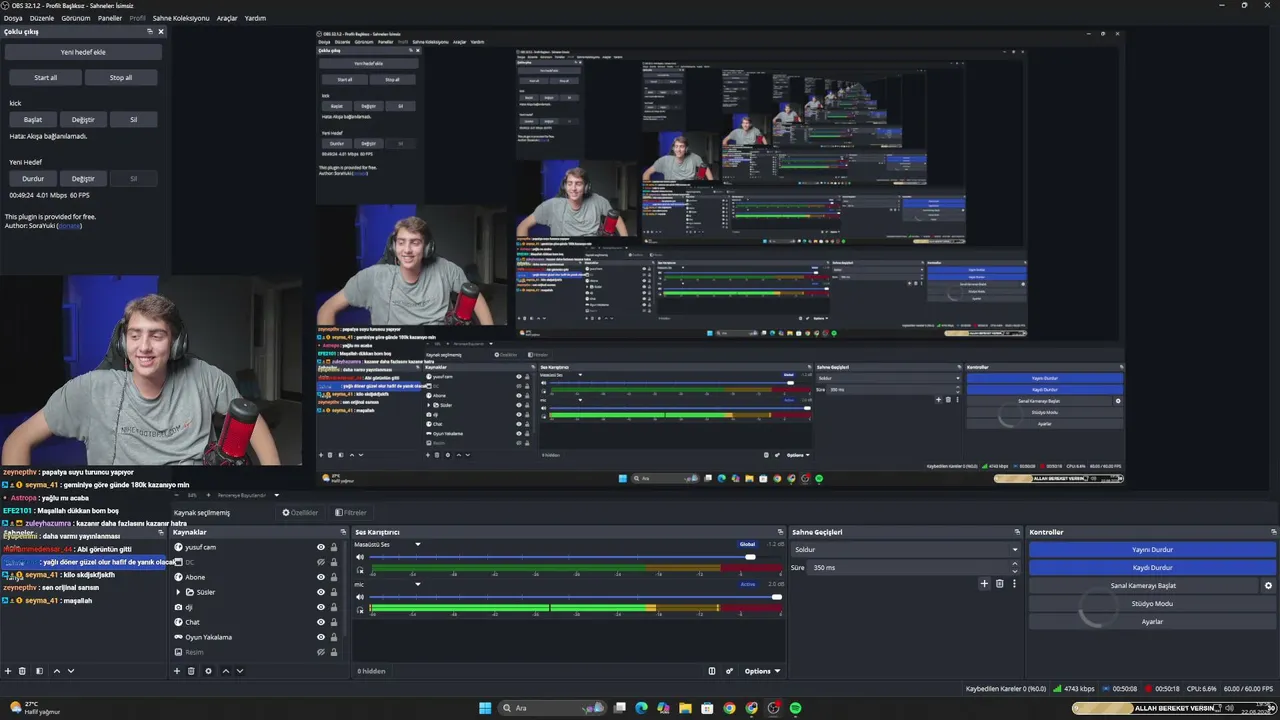Undock the Kontroller panel
1280x720 pixels.
(x=1274, y=532)
